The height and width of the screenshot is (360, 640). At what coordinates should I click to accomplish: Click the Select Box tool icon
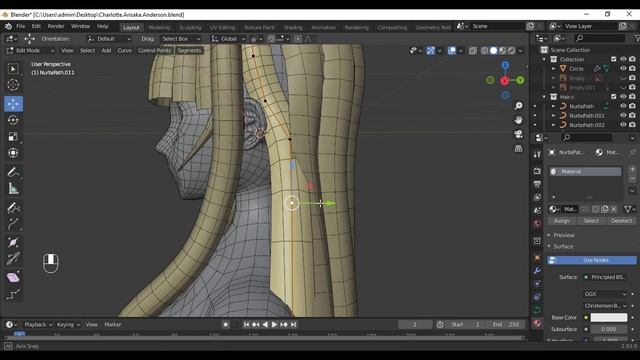[13, 68]
